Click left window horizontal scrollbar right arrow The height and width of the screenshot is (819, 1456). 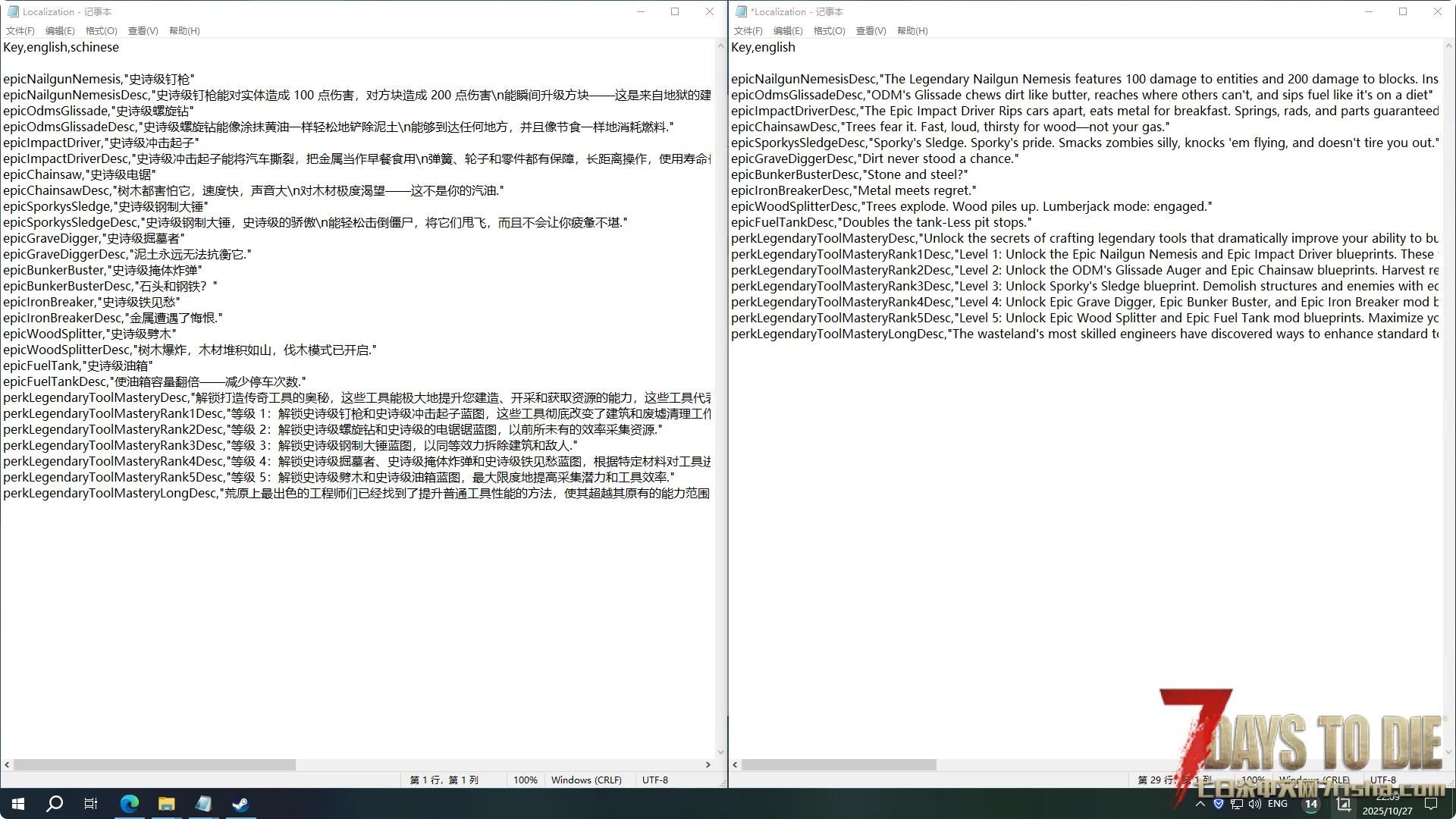(x=708, y=765)
